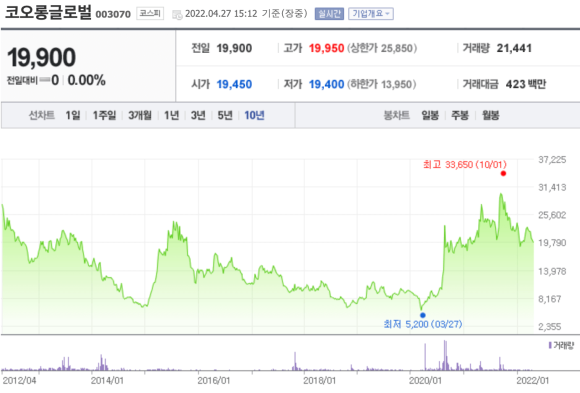
Task: Click the 고가 value 19,950
Action: [x=327, y=48]
